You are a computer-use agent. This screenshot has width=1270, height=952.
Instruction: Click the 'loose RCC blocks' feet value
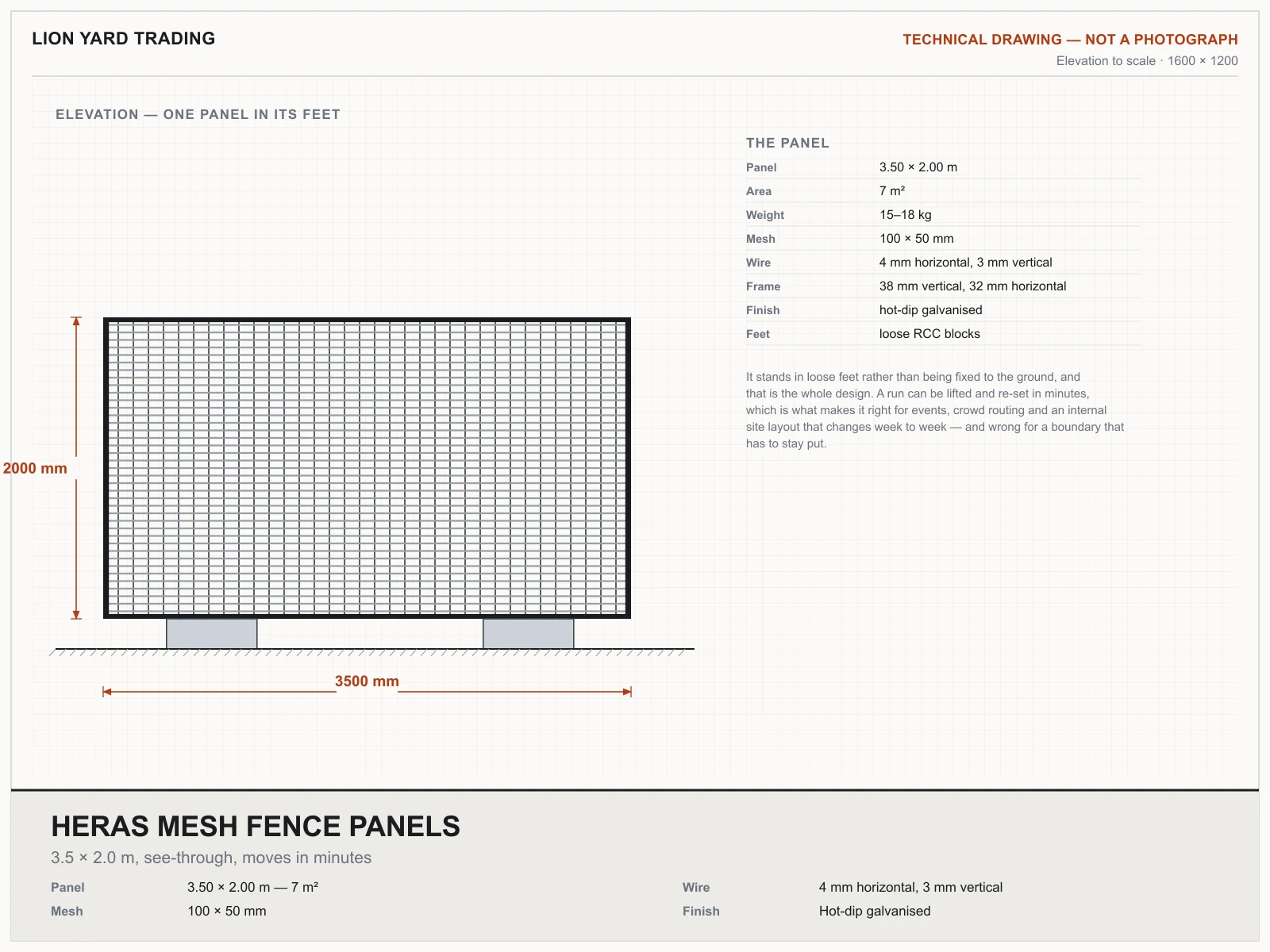tap(929, 334)
